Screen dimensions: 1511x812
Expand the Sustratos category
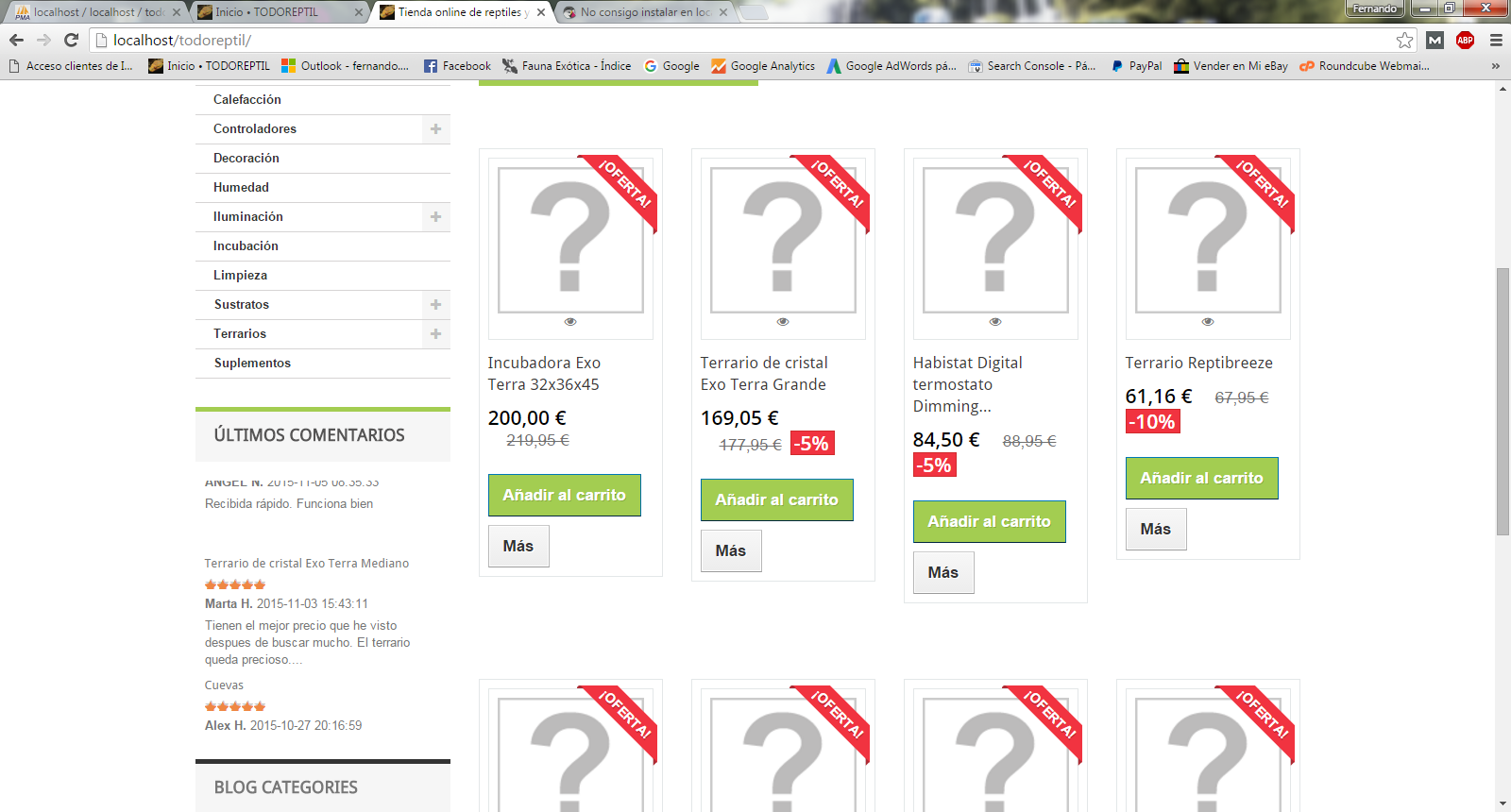(x=435, y=305)
